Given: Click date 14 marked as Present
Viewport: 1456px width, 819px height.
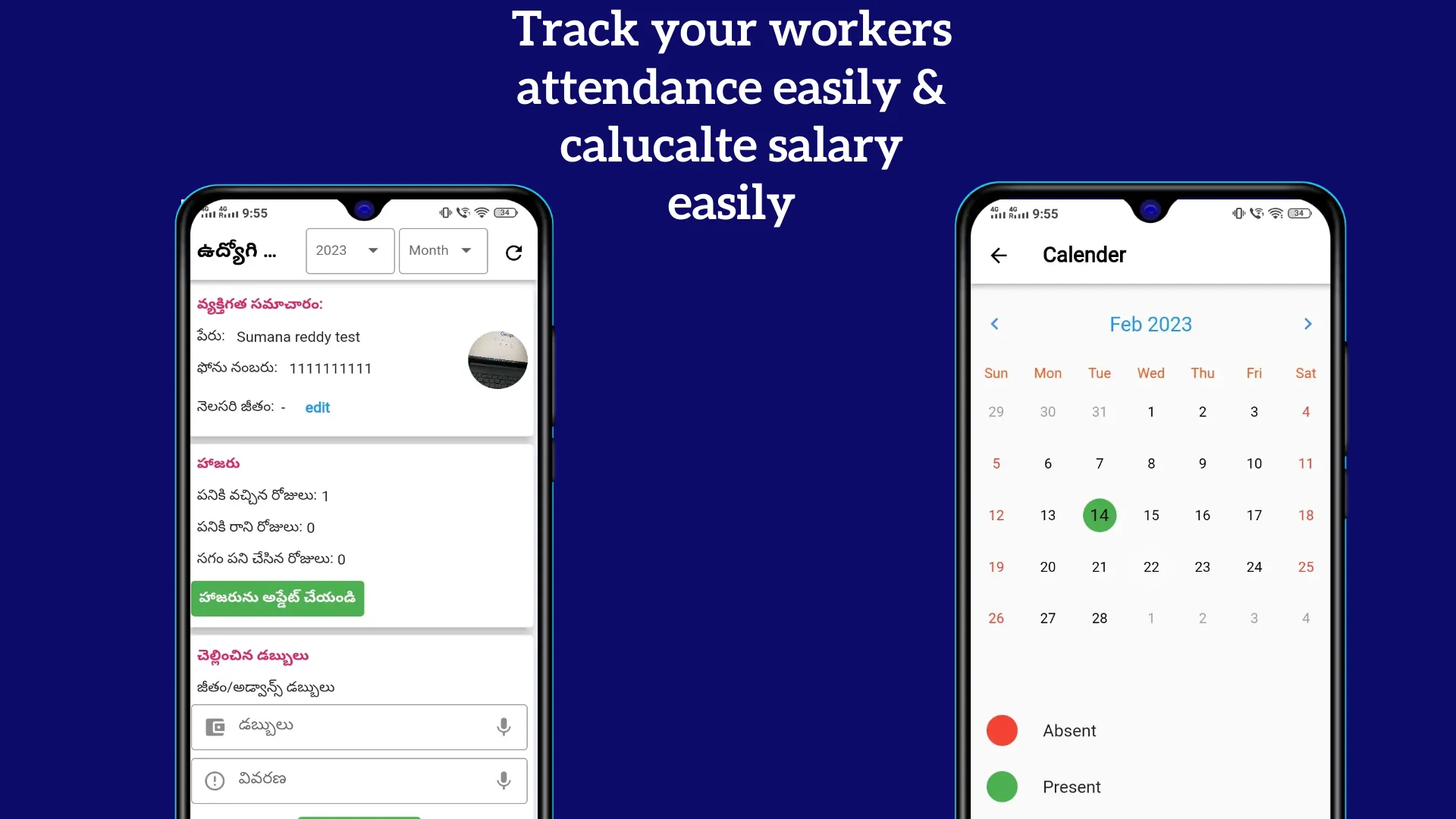Looking at the screenshot, I should pos(1099,514).
